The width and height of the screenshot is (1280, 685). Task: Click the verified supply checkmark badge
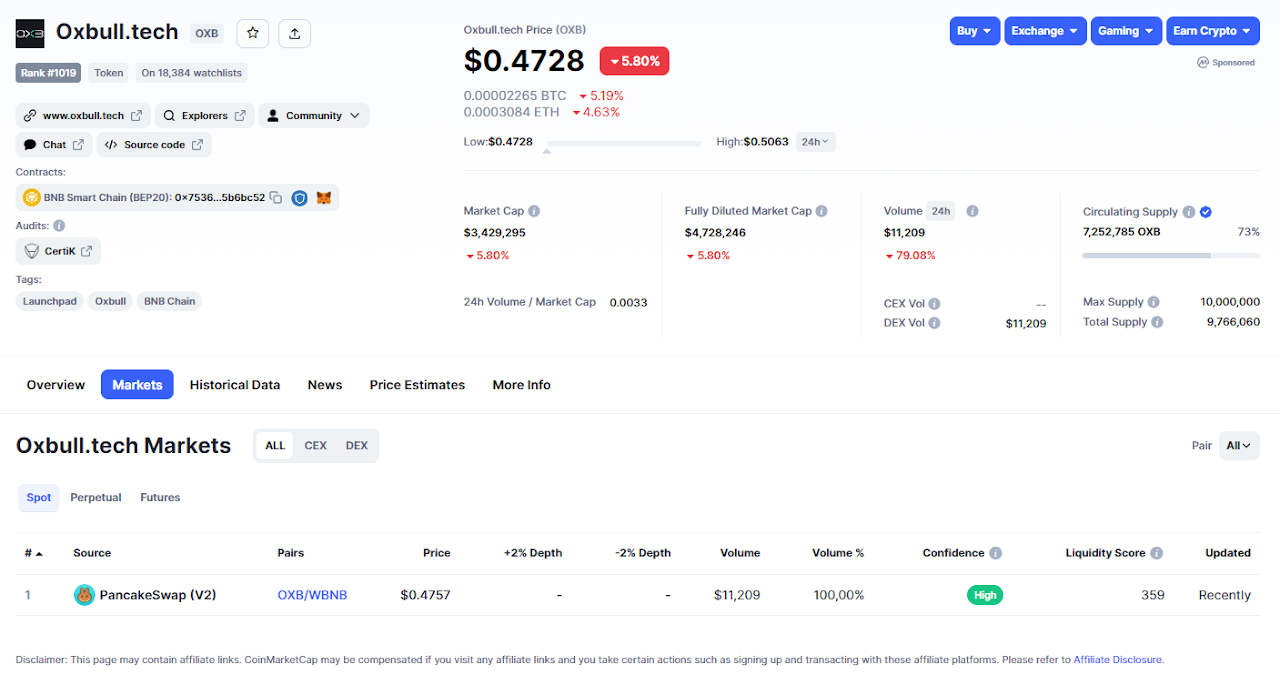[x=1206, y=212]
